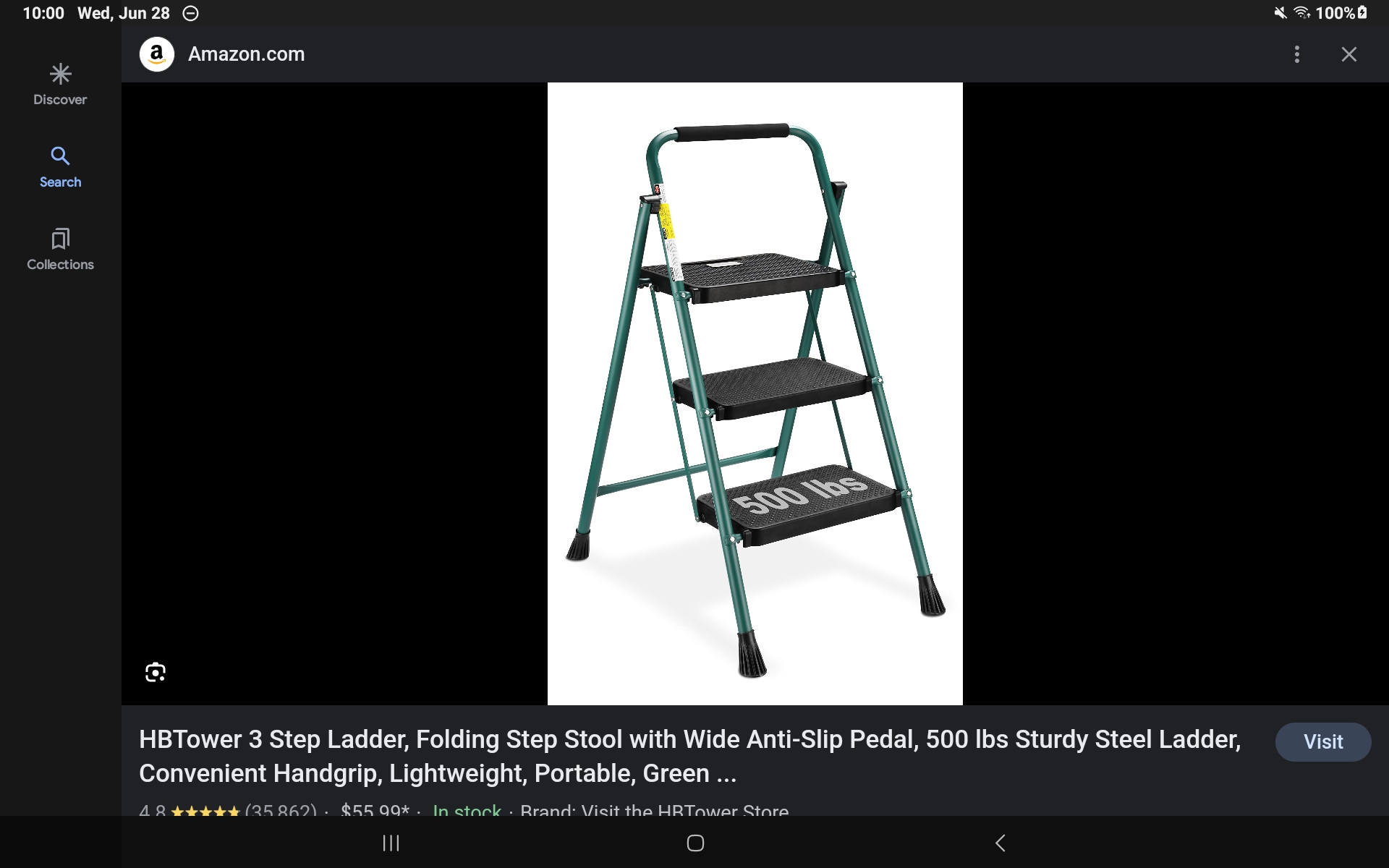Click the Amazon logo icon
This screenshot has height=868, width=1389.
click(x=157, y=54)
